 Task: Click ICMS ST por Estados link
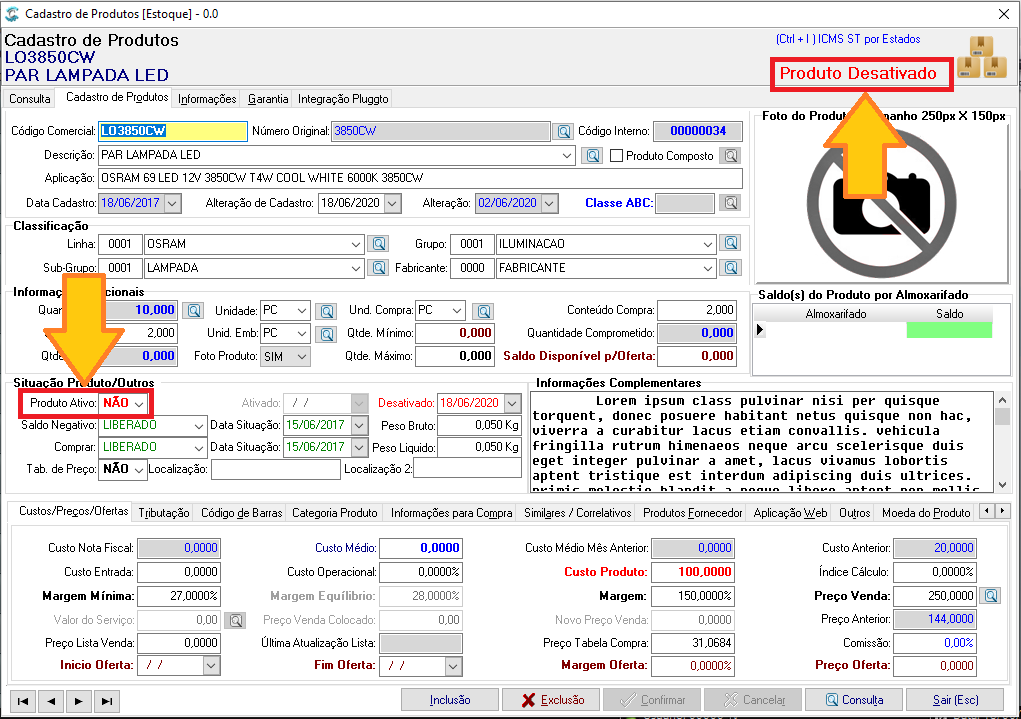[x=848, y=39]
